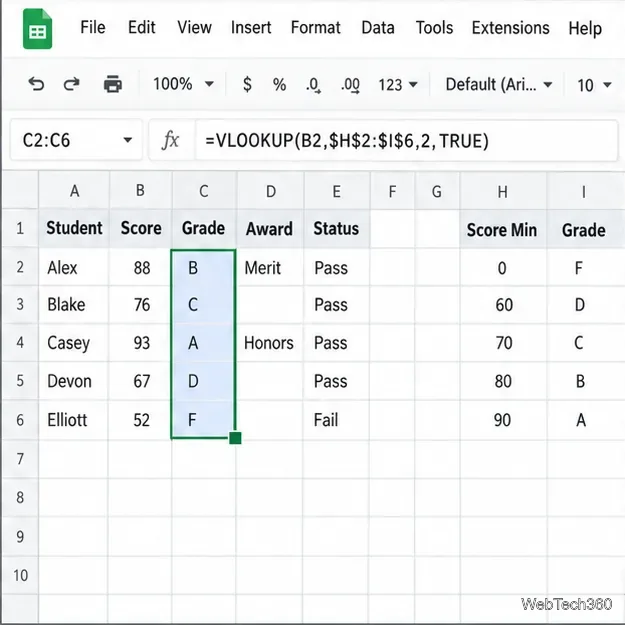
Task: Open the File menu
Action: (92, 28)
